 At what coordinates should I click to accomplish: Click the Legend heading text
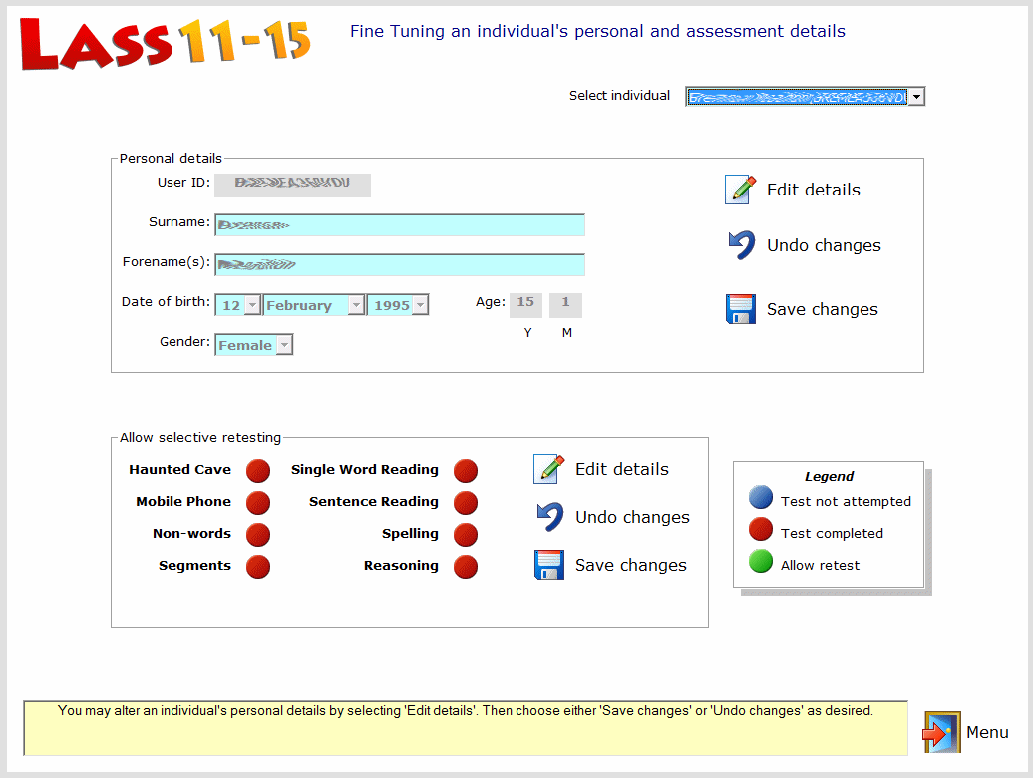pyautogui.click(x=829, y=476)
